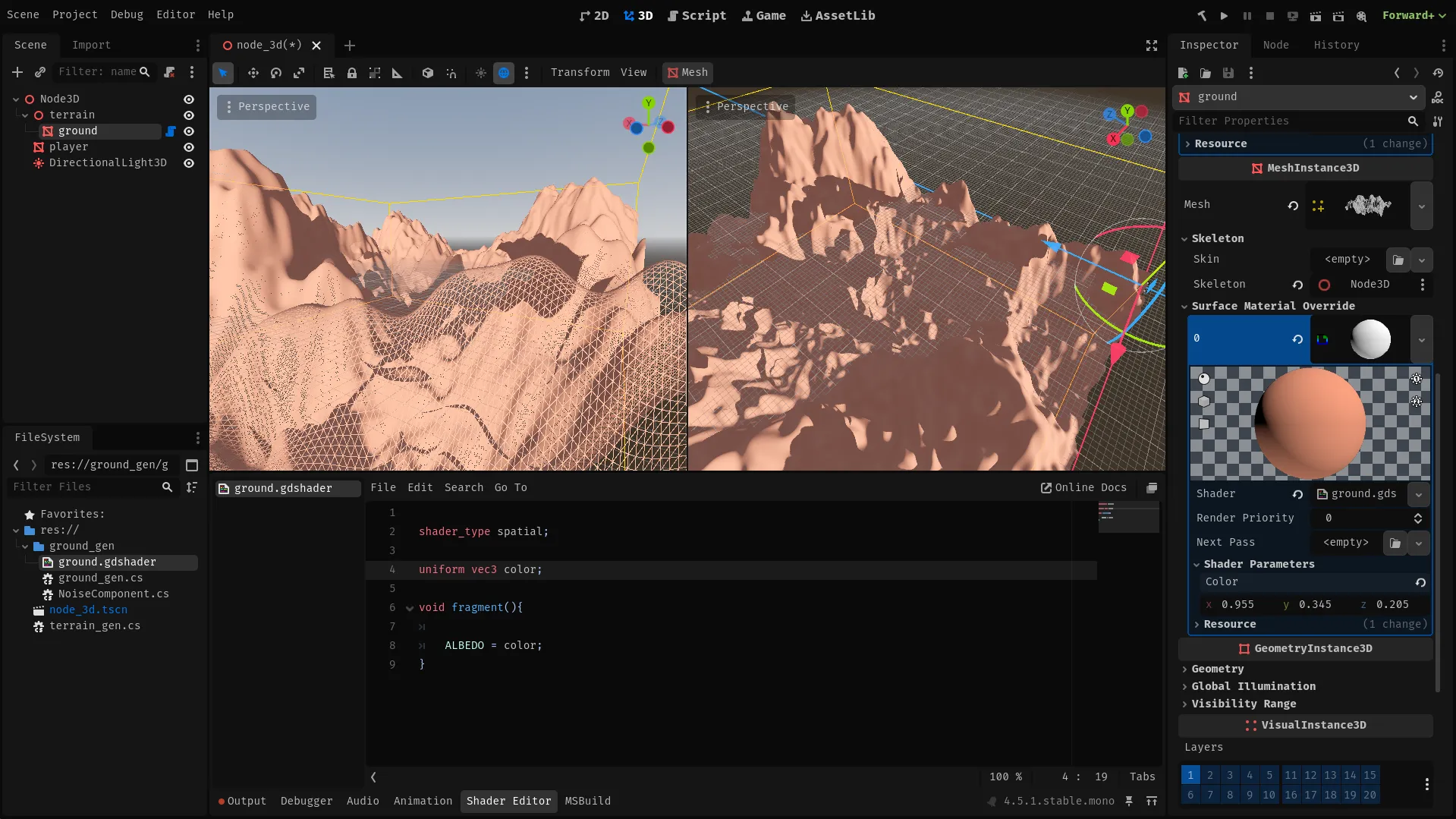Open the Debug menu
This screenshot has width=1456, height=819.
click(x=127, y=14)
